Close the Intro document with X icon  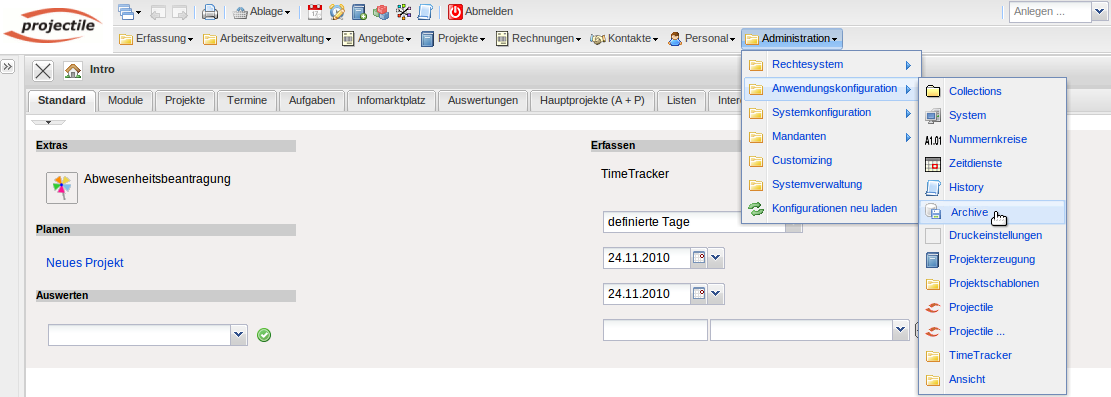coord(43,70)
